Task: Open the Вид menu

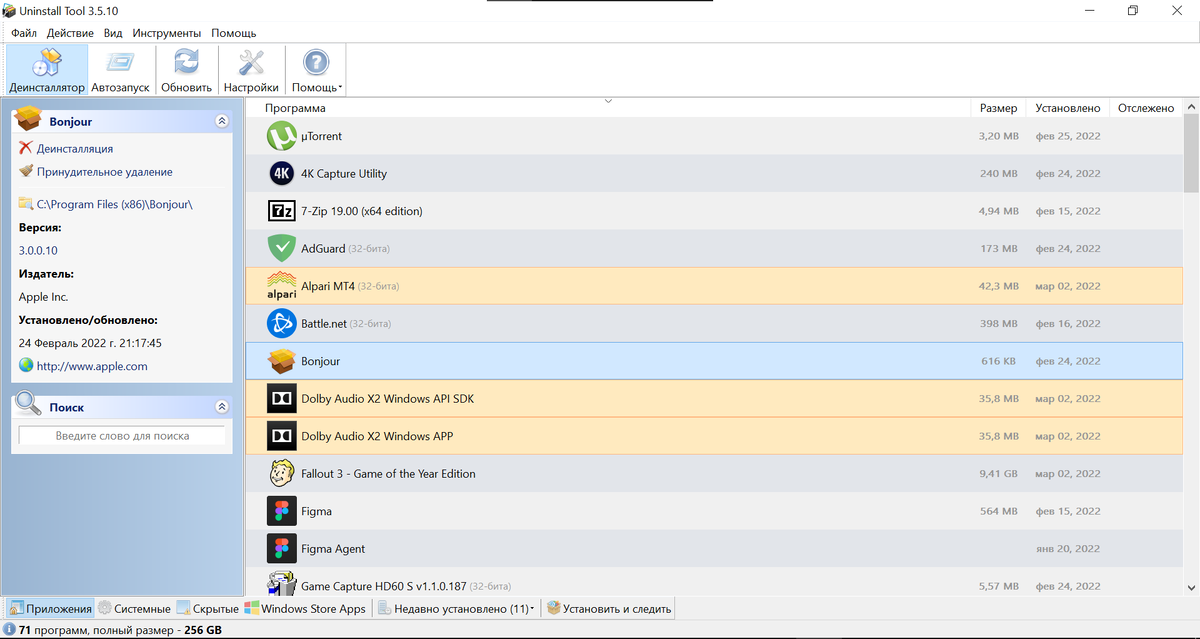Action: pyautogui.click(x=113, y=33)
